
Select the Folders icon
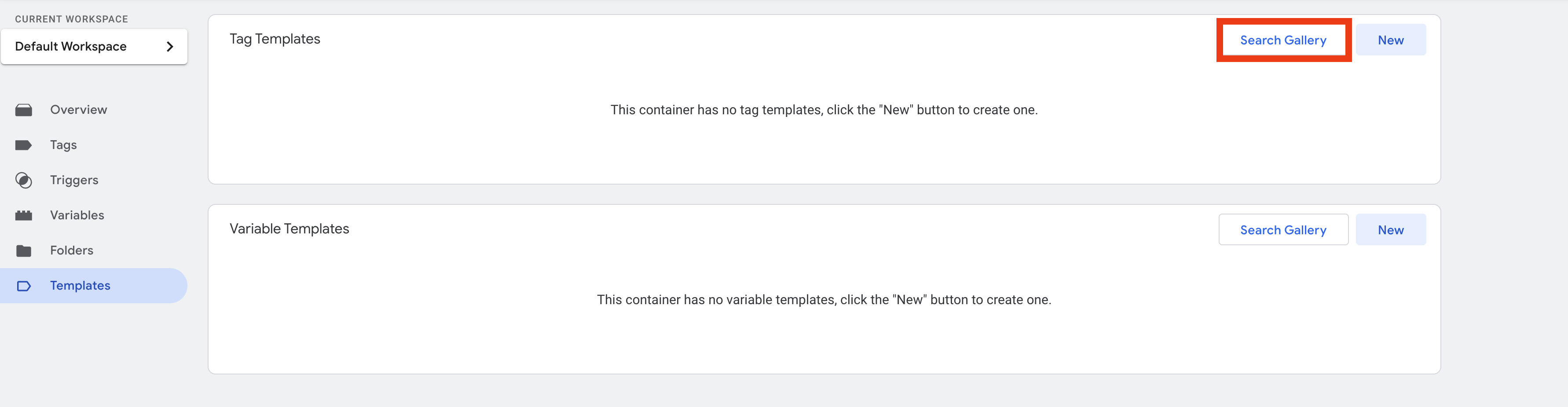click(24, 250)
